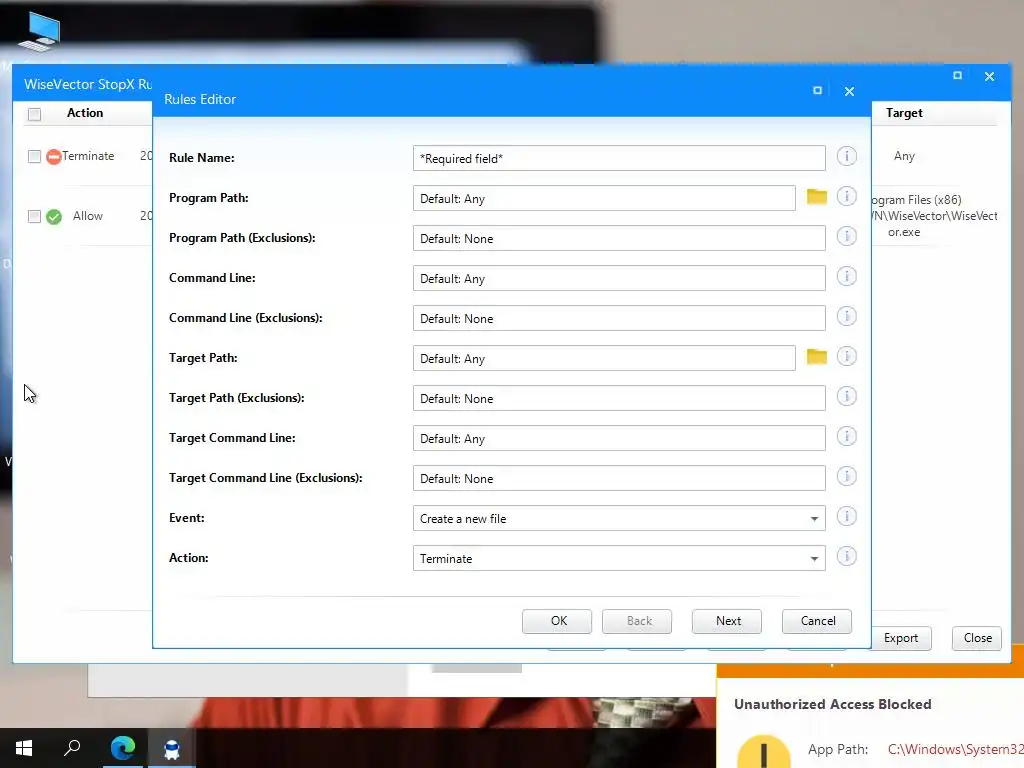Click the 'Any' target cell
Screen dimensions: 1024x768
904,156
